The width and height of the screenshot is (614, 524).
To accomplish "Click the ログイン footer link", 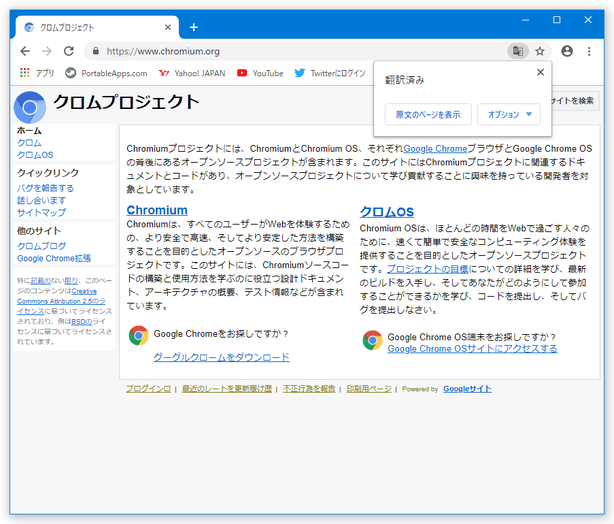I will [x=148, y=389].
